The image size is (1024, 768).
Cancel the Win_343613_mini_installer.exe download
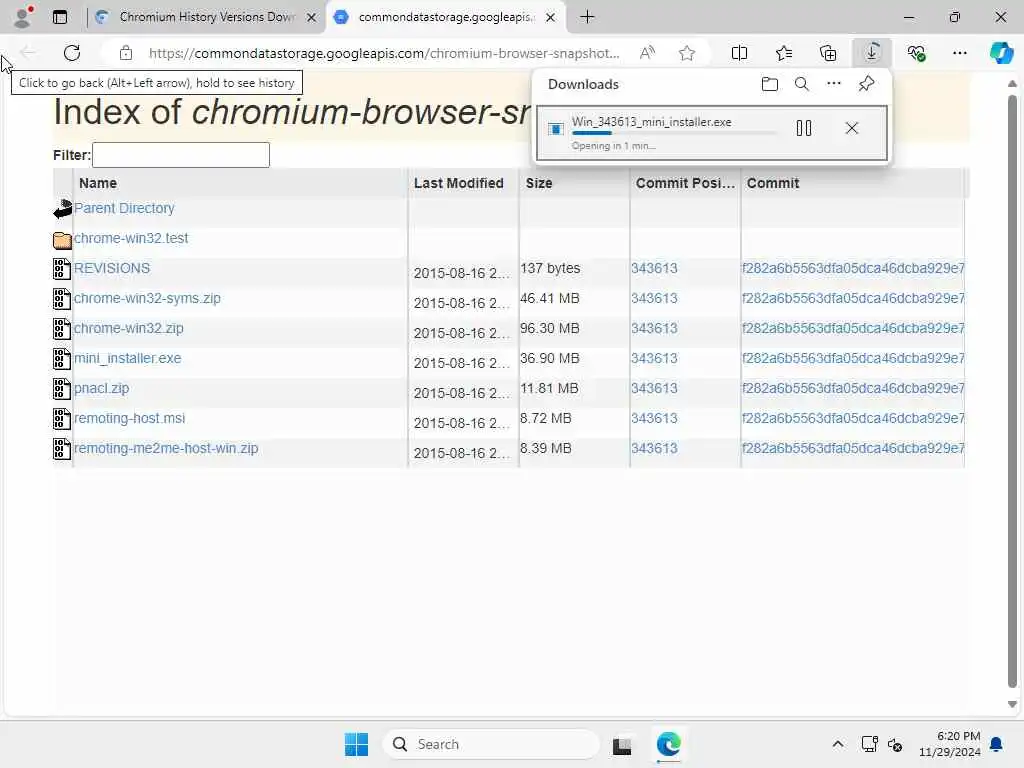point(852,129)
